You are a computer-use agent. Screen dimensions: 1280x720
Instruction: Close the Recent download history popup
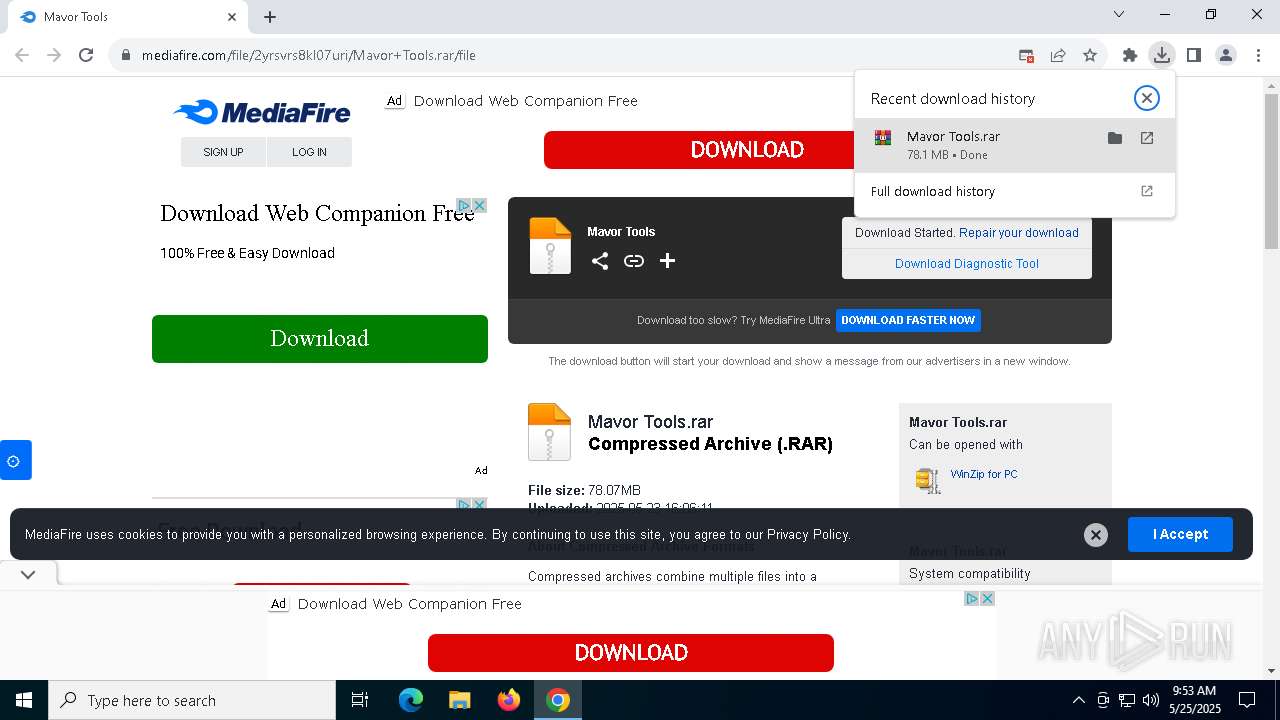point(1146,97)
